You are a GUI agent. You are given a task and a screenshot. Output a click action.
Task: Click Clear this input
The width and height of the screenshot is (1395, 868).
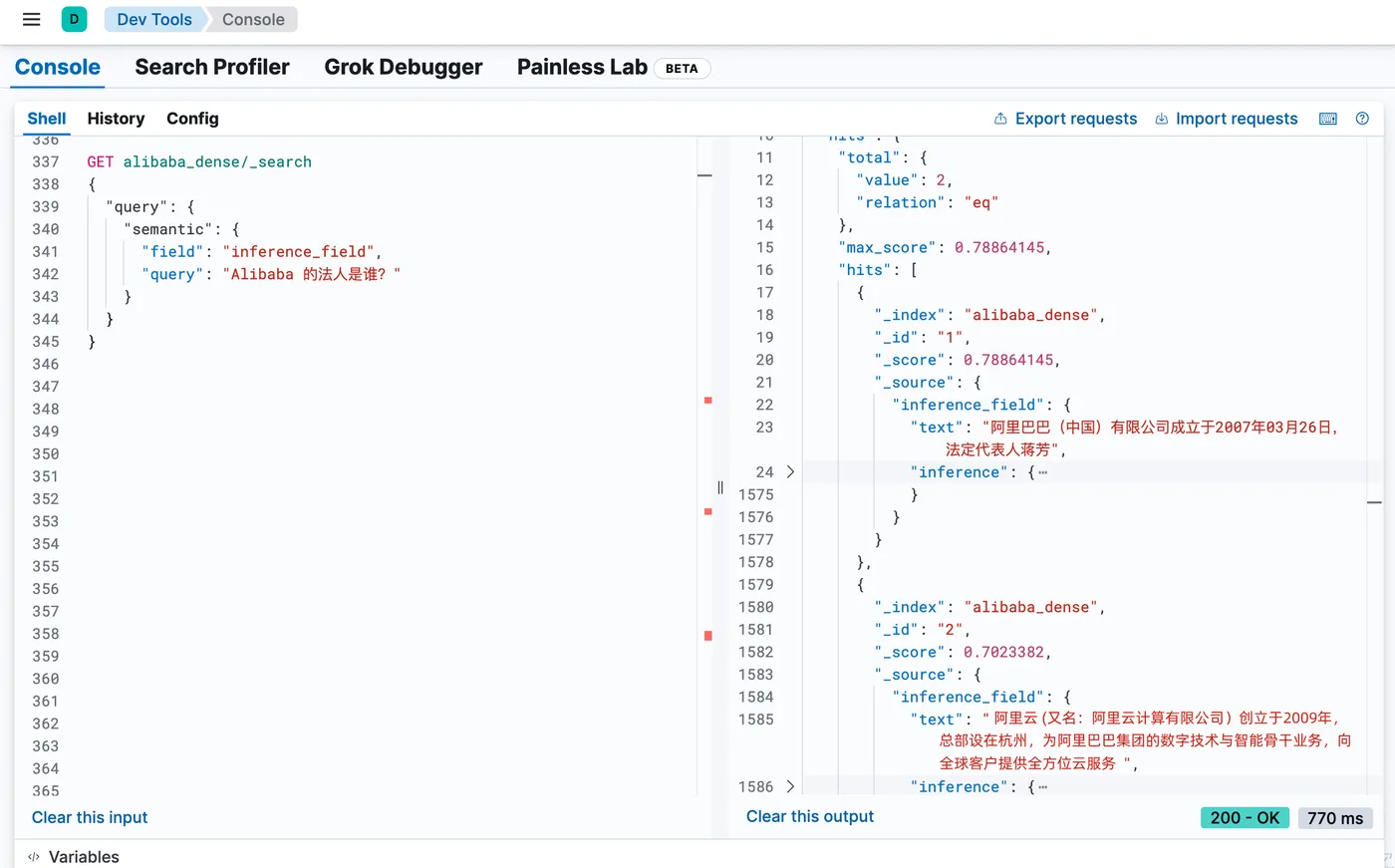(x=90, y=817)
